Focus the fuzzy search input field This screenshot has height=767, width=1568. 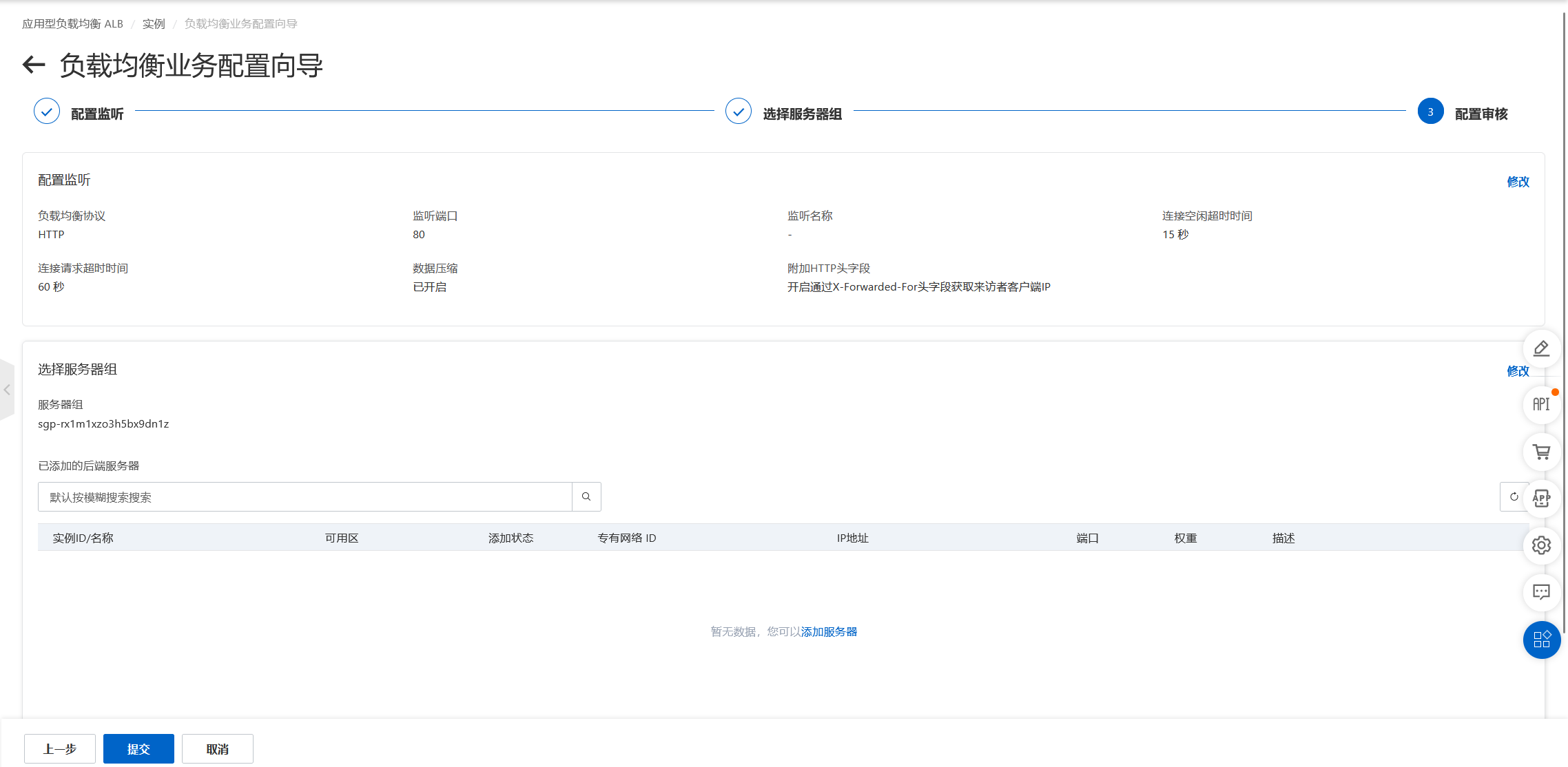(305, 497)
